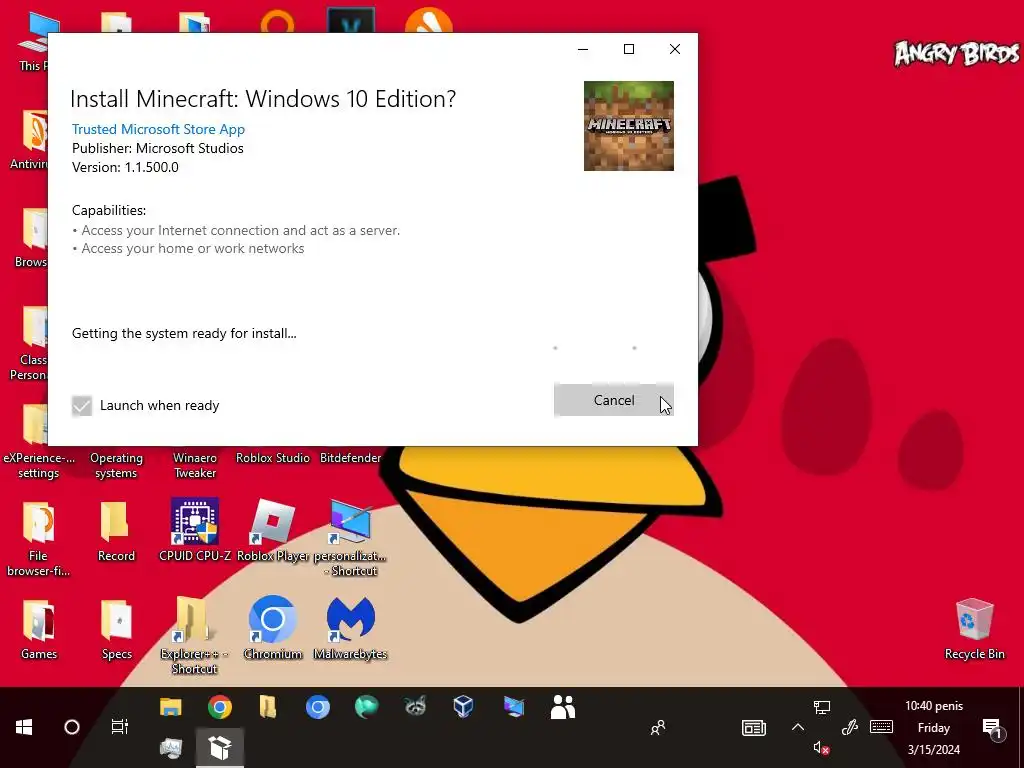The image size is (1024, 768).
Task: Open Windows Ink Workspace pen icon
Action: [x=849, y=727]
